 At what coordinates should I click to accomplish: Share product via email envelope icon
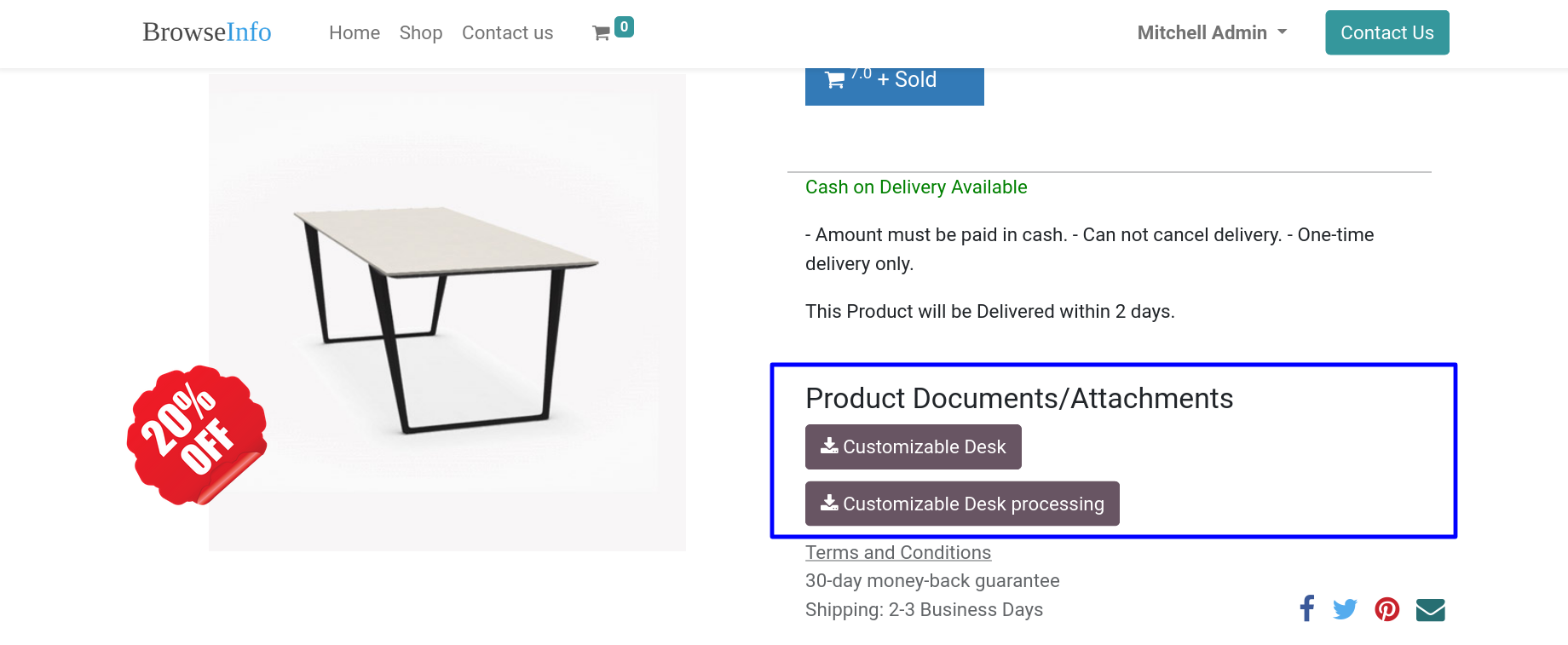click(x=1431, y=610)
